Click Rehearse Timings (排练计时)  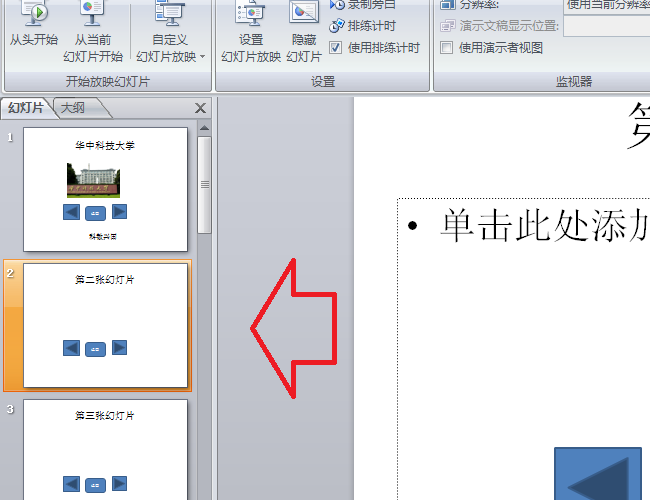[362, 26]
